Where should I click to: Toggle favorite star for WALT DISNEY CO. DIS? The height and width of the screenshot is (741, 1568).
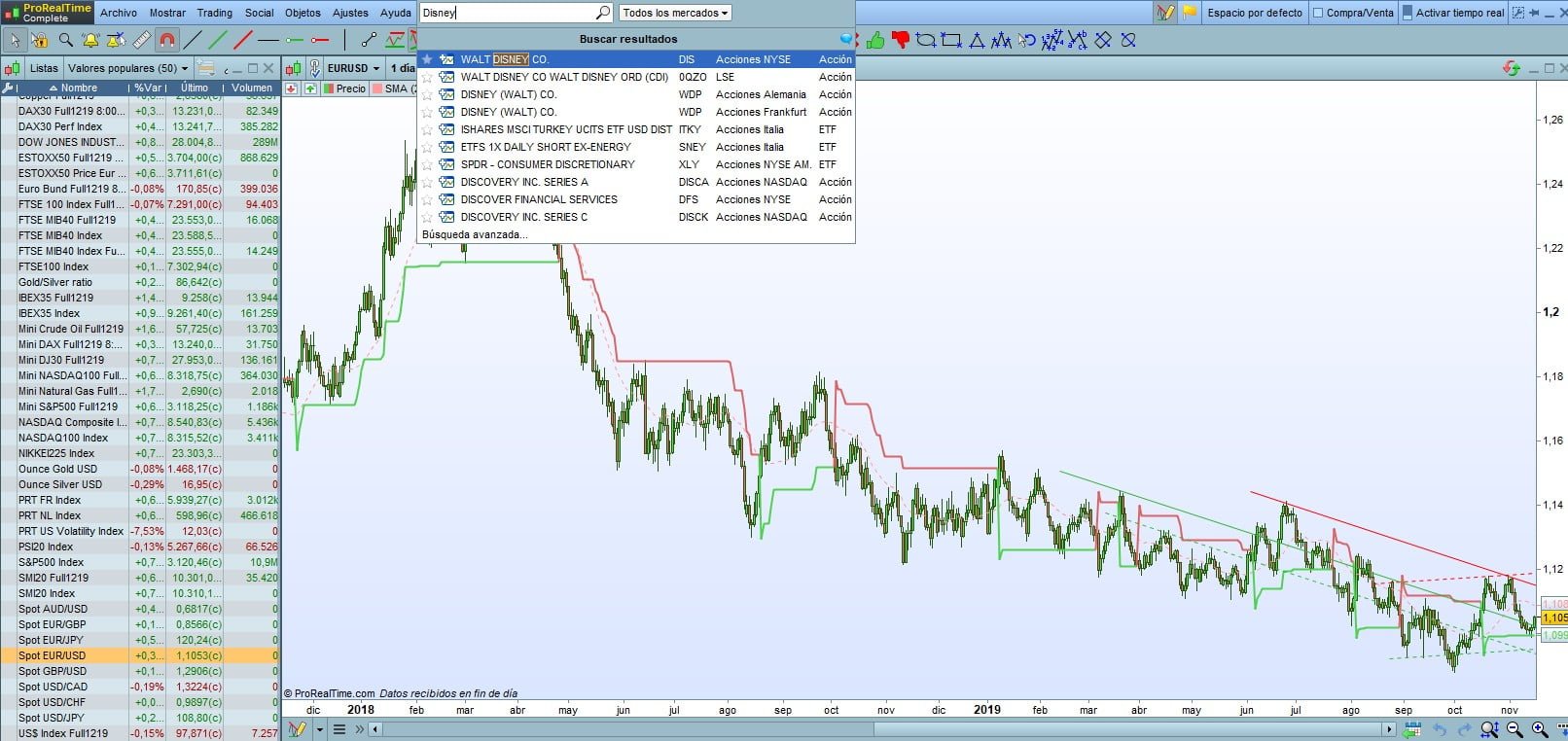point(426,59)
